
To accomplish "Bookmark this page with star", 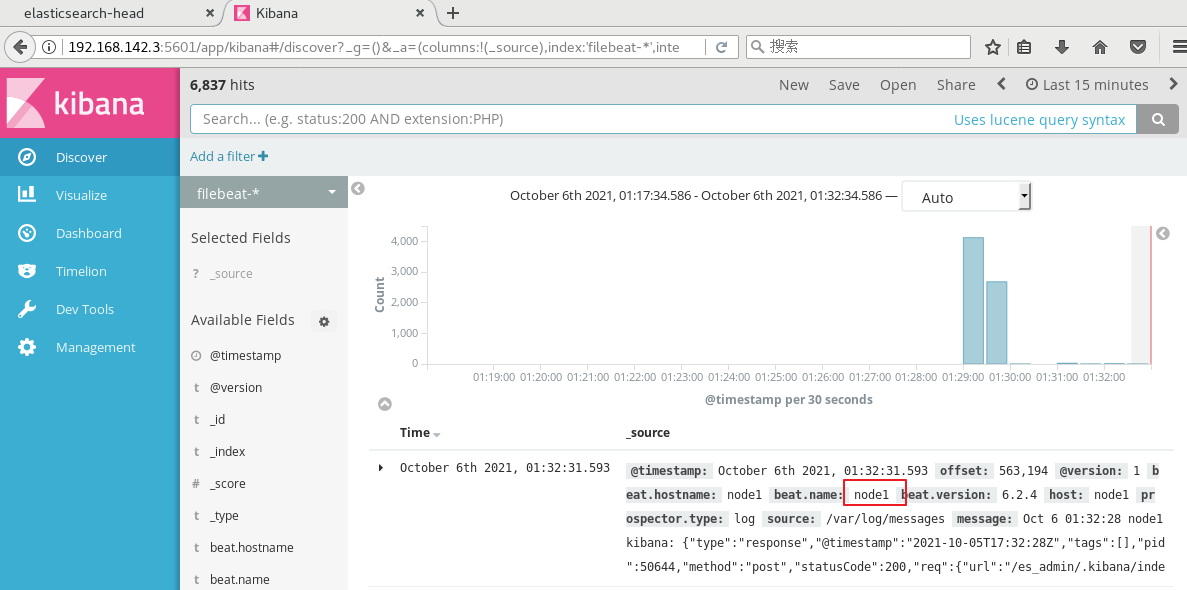I will point(992,47).
